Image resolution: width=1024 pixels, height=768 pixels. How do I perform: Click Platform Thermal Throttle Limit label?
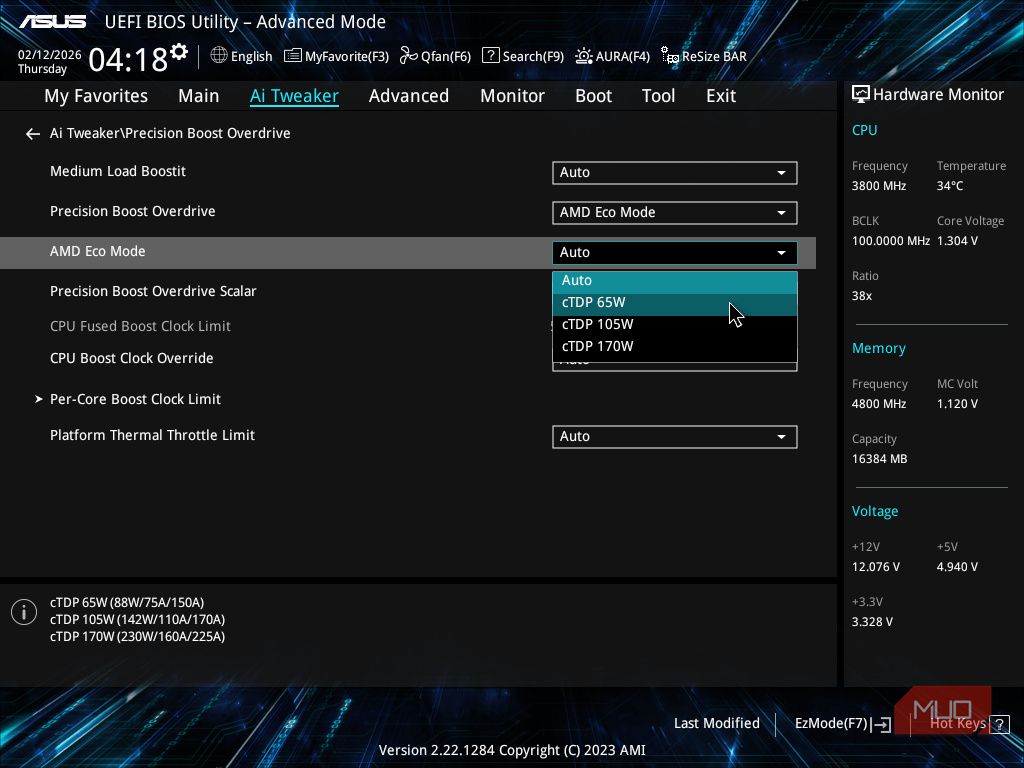point(152,436)
